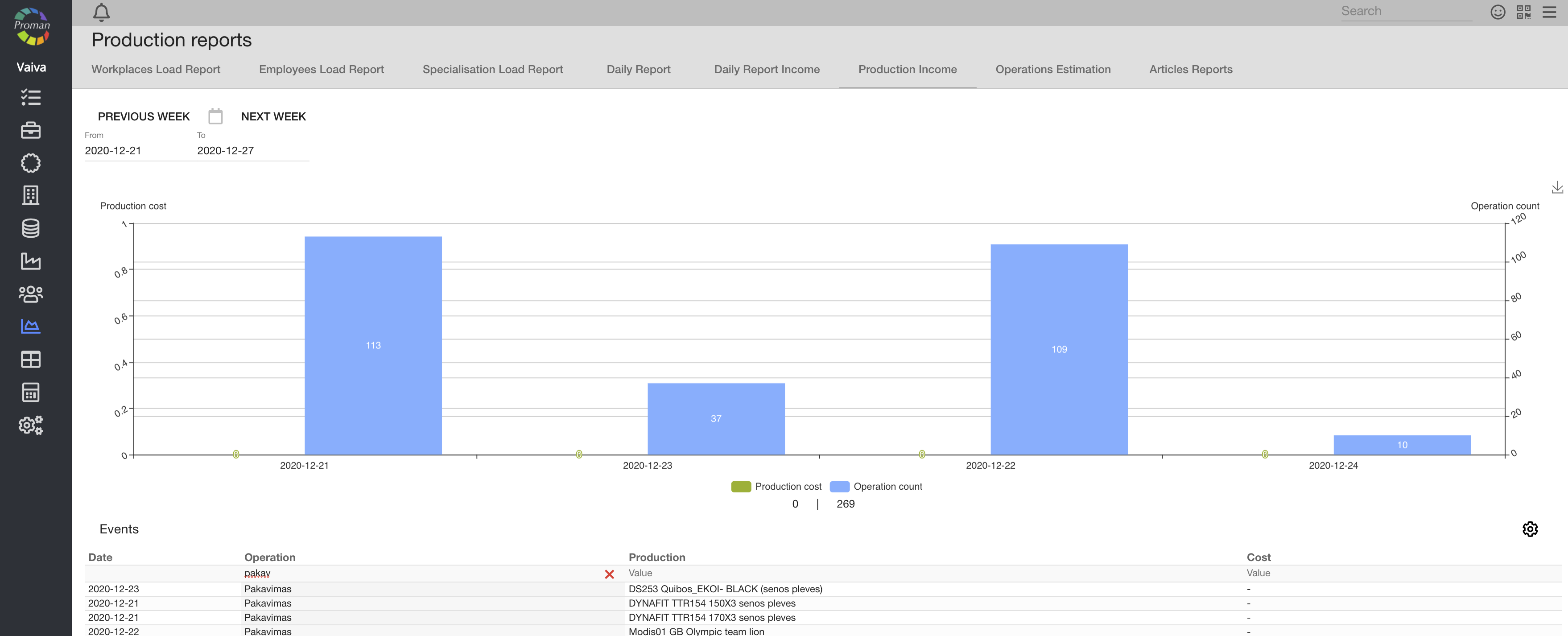Screen dimensions: 1568x636
Task: Click the notification bell icon
Action: (101, 12)
